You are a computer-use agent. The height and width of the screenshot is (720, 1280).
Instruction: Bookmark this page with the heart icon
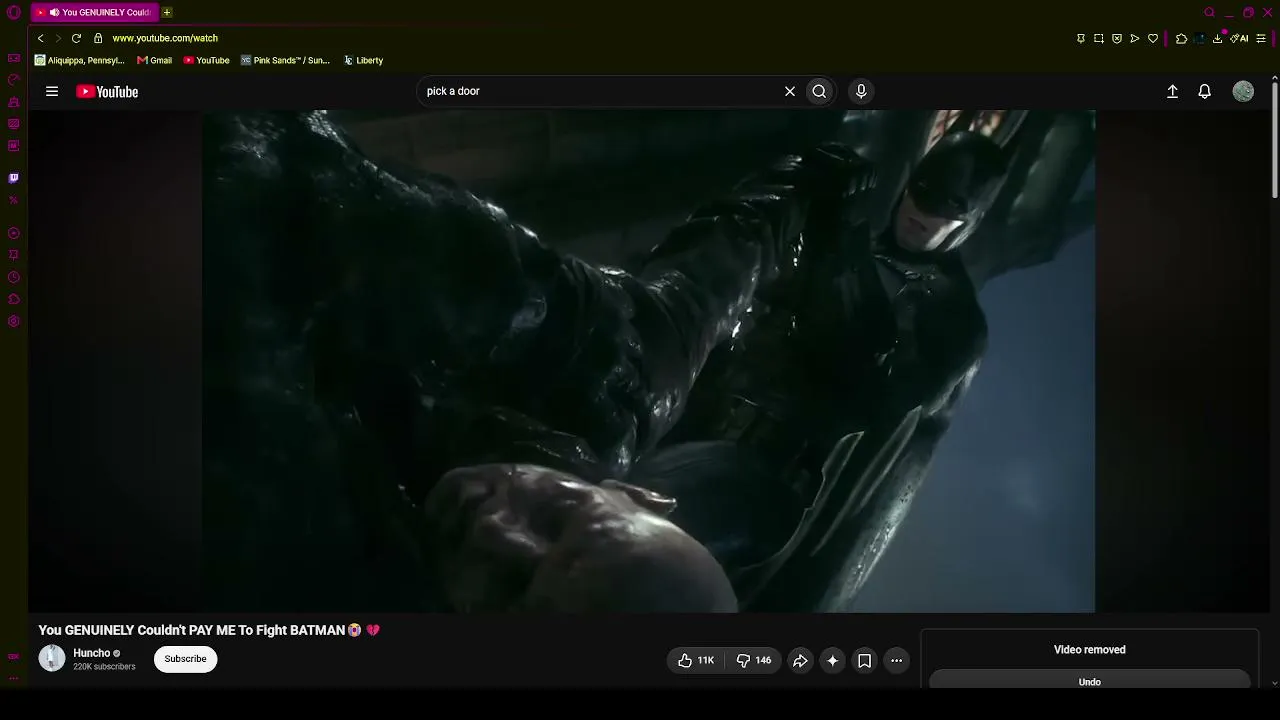tap(1153, 38)
